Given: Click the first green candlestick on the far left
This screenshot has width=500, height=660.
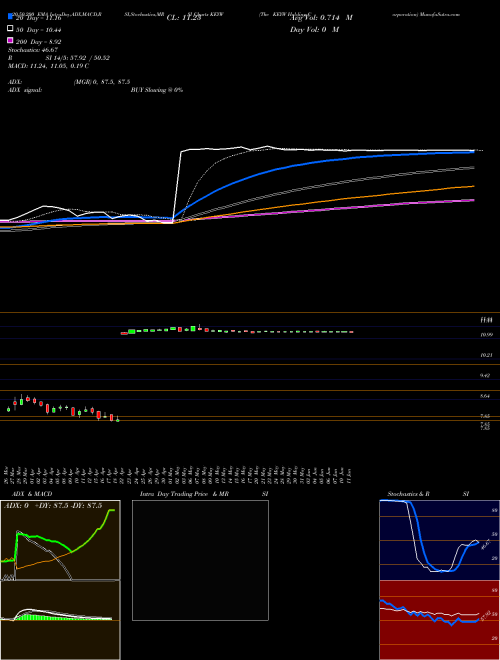Looking at the screenshot, I should coord(8,409).
